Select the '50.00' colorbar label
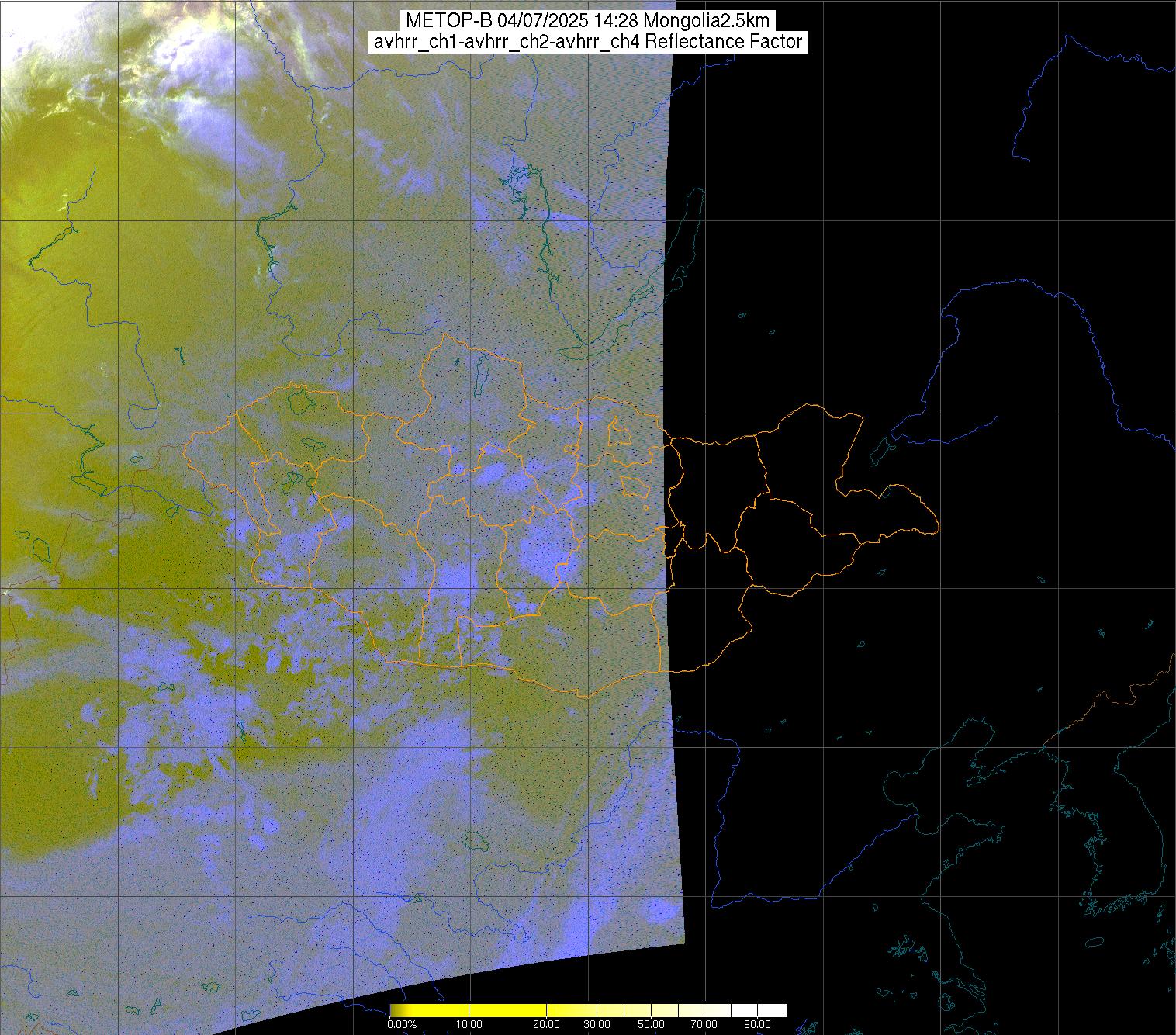 (x=651, y=1024)
